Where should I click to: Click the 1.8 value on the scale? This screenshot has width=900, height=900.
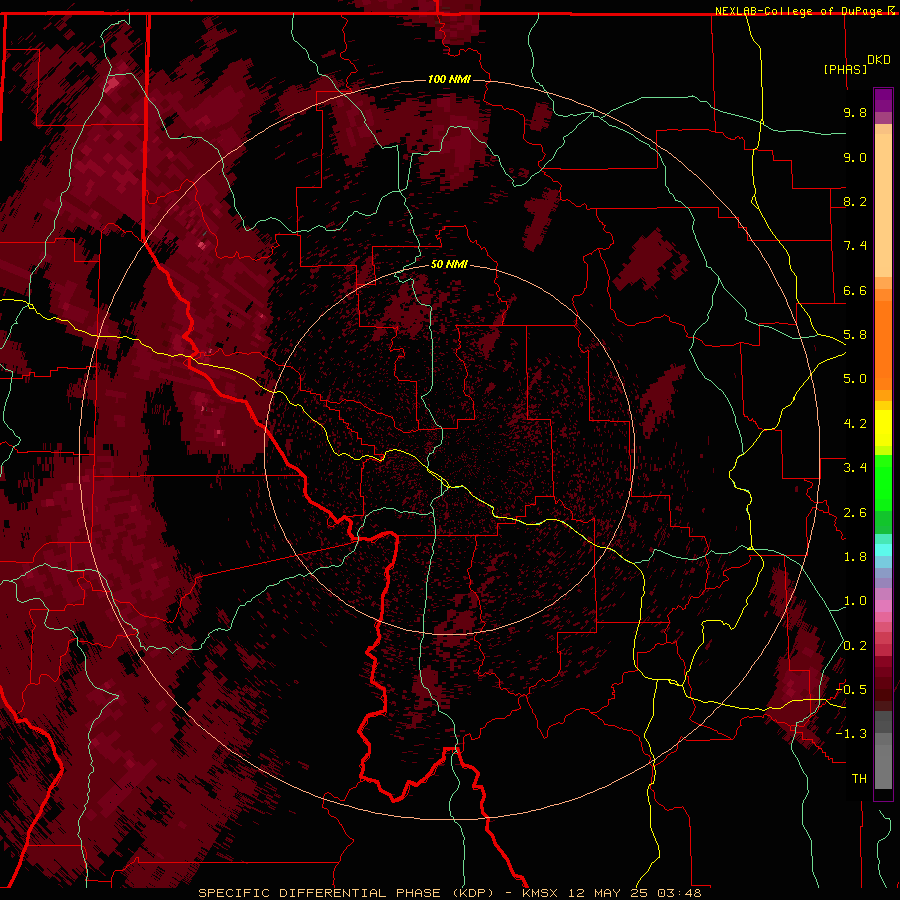855,557
